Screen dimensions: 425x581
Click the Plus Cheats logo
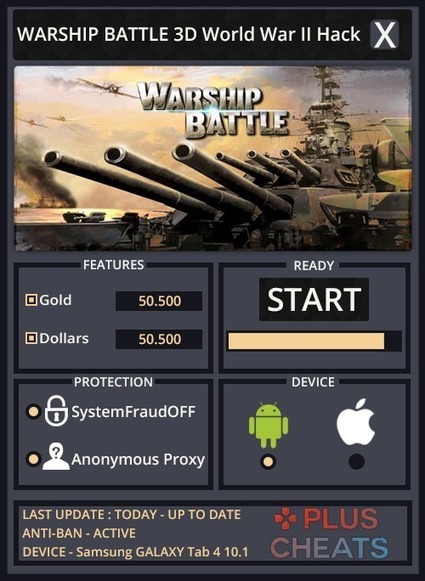[x=329, y=533]
